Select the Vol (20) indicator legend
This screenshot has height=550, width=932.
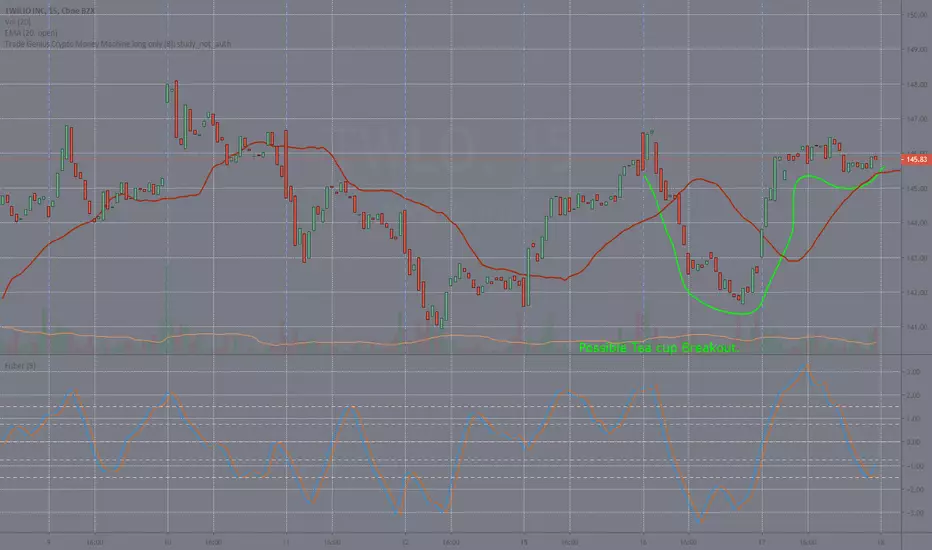[x=18, y=22]
